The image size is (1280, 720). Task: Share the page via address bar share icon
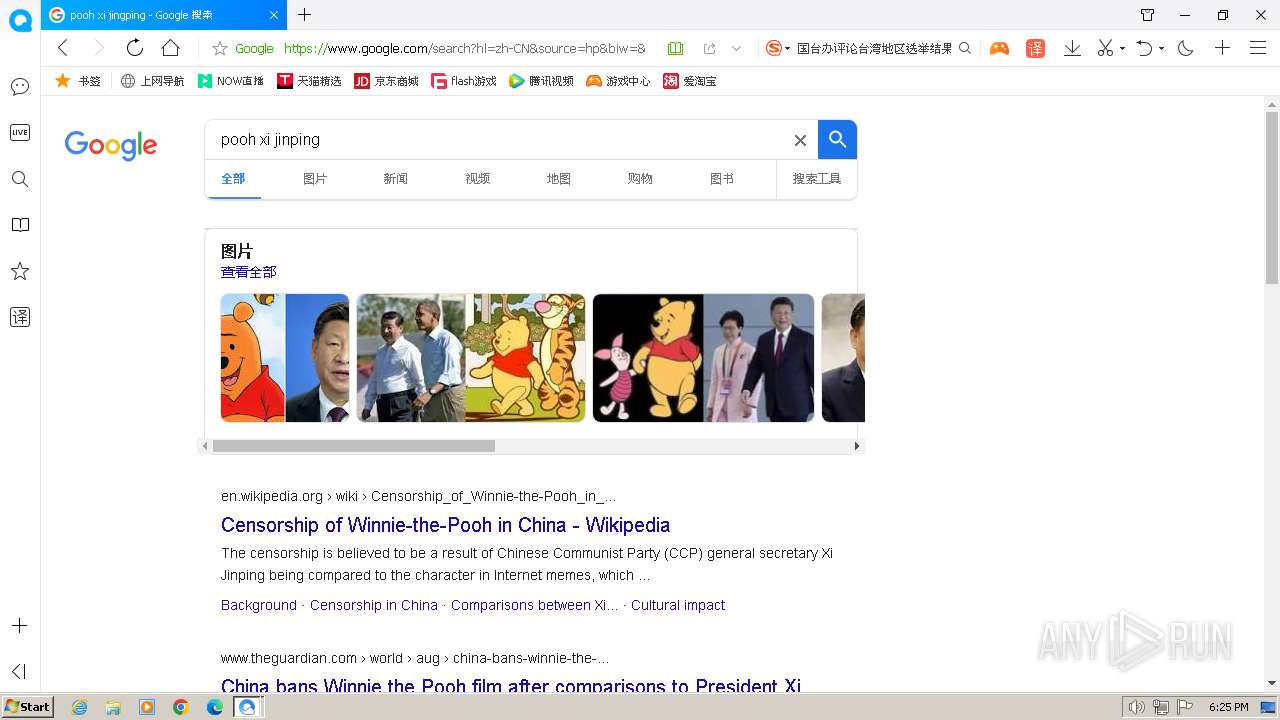point(709,48)
